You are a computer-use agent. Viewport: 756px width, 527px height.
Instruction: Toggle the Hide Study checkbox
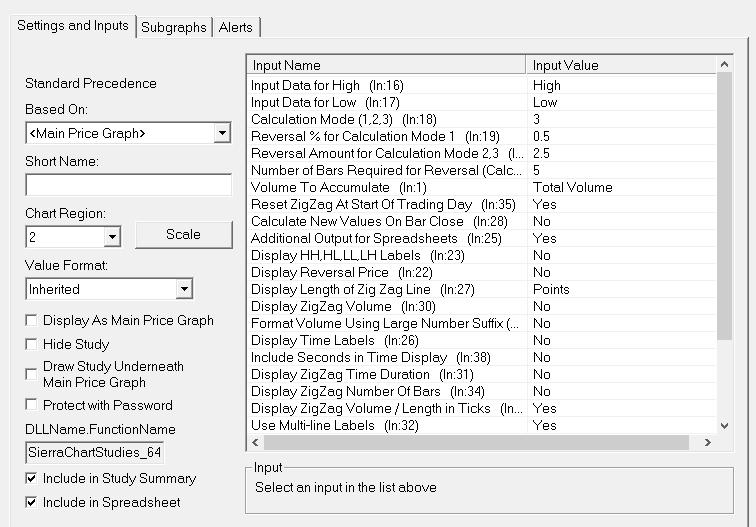(31, 344)
